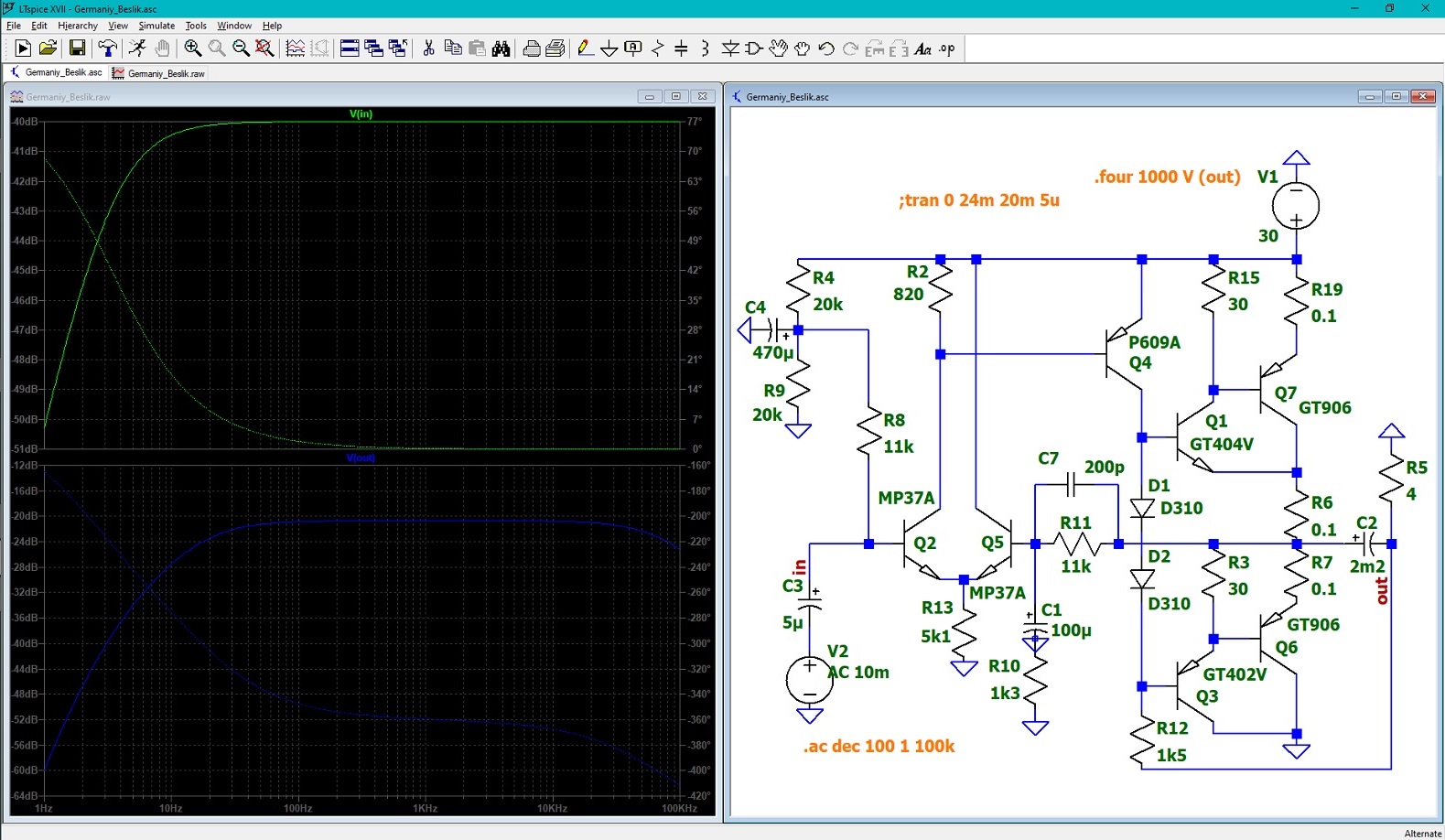Click the V(out) trace label
The height and width of the screenshot is (840, 1445).
click(x=361, y=458)
